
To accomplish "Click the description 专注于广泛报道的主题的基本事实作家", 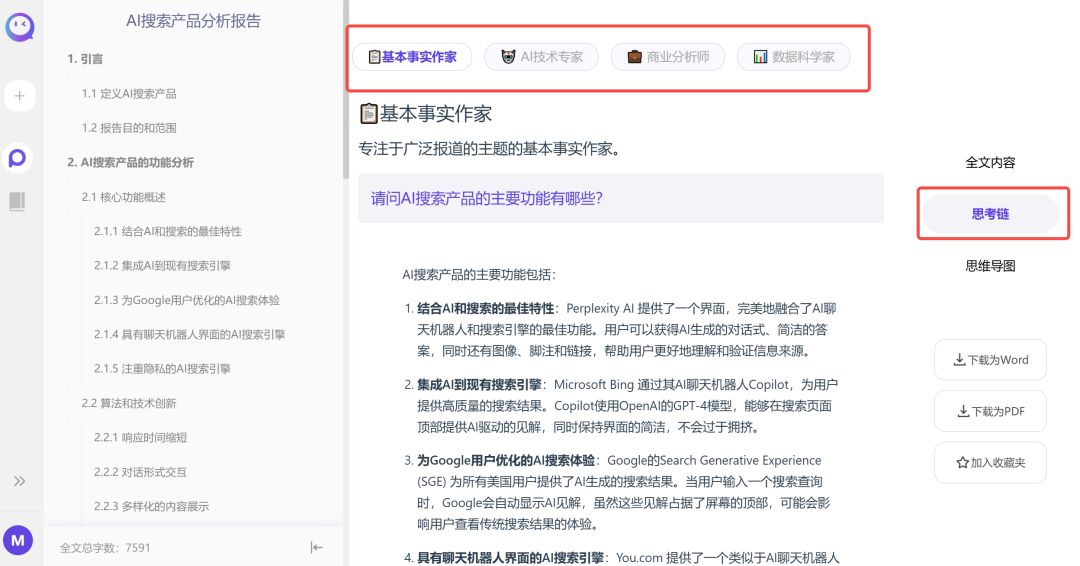I will pos(489,149).
